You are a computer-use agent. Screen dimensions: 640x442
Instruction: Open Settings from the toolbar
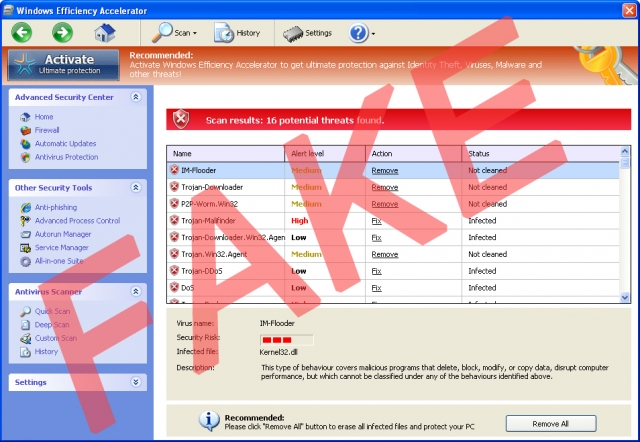pyautogui.click(x=307, y=33)
